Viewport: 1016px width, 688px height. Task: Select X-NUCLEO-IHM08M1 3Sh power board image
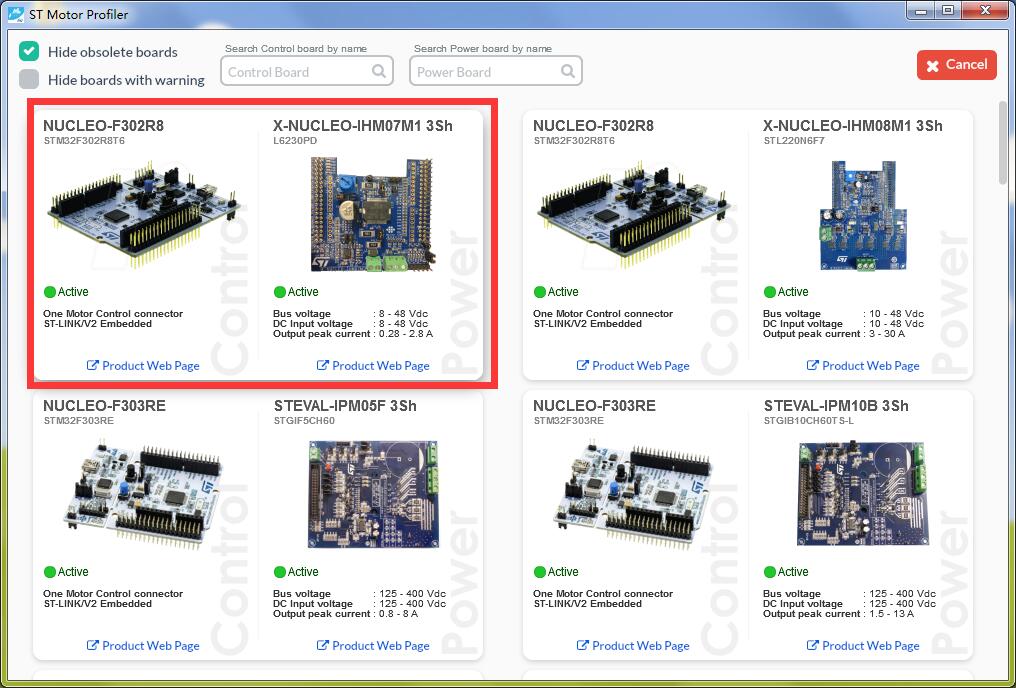(862, 215)
